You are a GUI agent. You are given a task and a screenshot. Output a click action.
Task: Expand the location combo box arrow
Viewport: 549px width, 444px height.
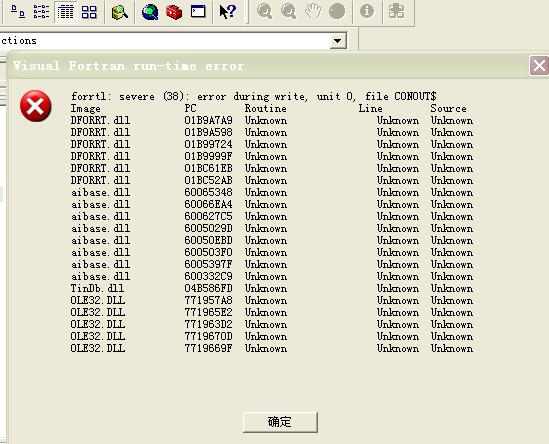[x=338, y=41]
